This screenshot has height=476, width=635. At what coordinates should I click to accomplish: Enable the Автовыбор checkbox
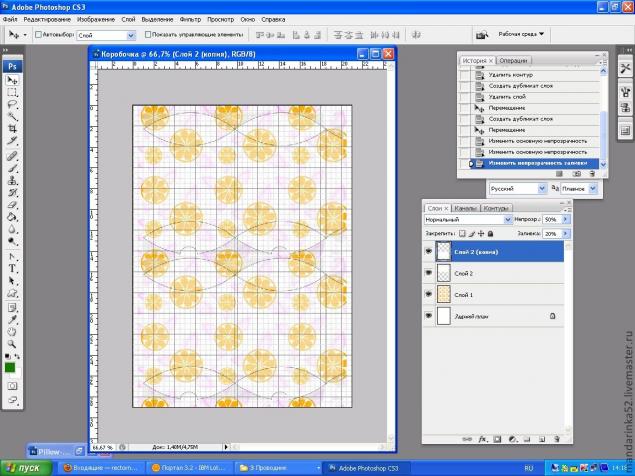(38, 35)
